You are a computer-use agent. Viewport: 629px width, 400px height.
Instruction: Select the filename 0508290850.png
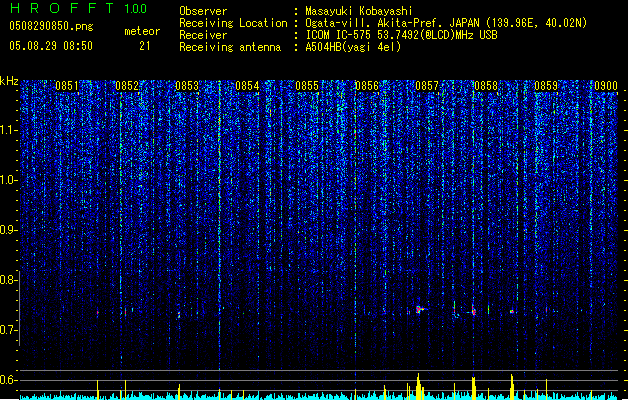(x=51, y=26)
